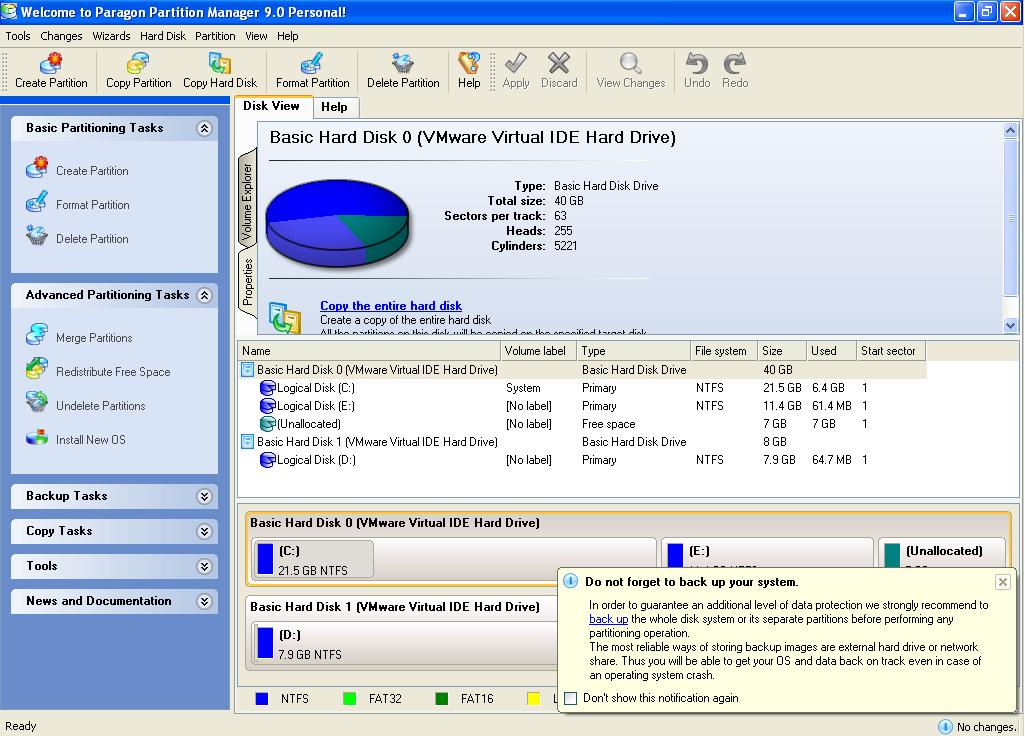The height and width of the screenshot is (736, 1025).
Task: Open the Help menu in menu bar
Action: pos(288,36)
